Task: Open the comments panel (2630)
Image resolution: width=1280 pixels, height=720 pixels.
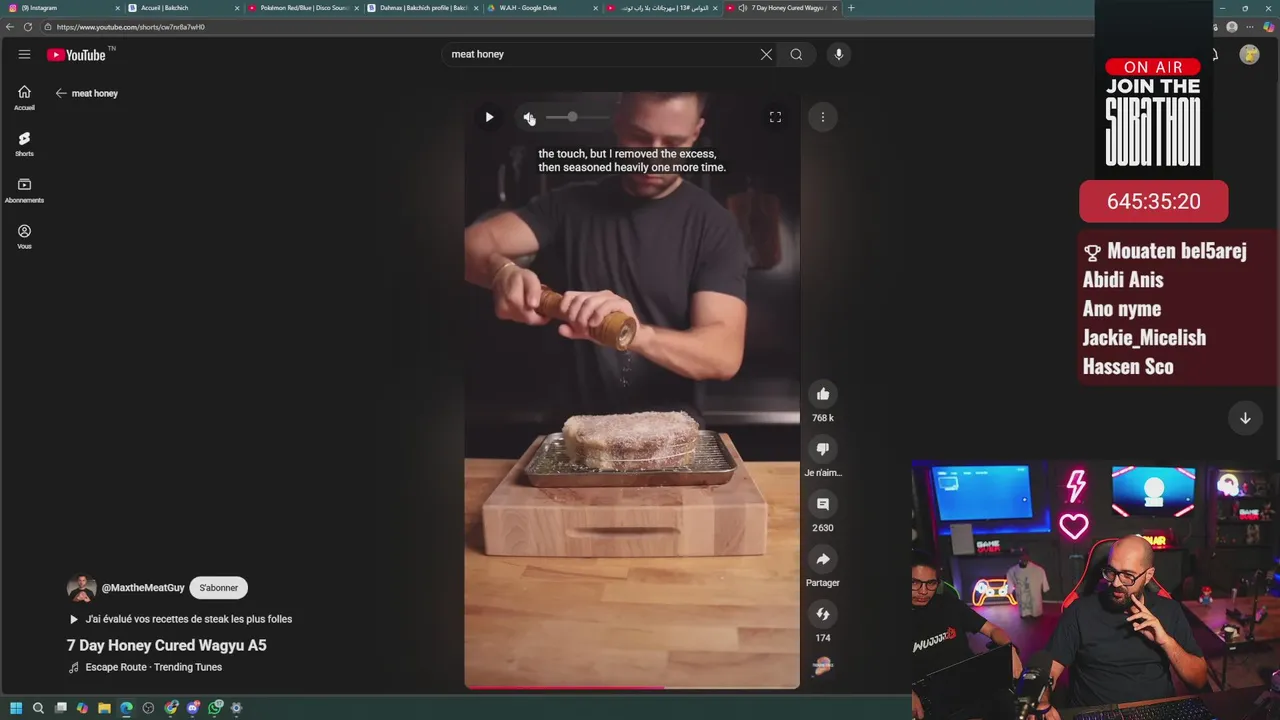Action: [x=823, y=504]
